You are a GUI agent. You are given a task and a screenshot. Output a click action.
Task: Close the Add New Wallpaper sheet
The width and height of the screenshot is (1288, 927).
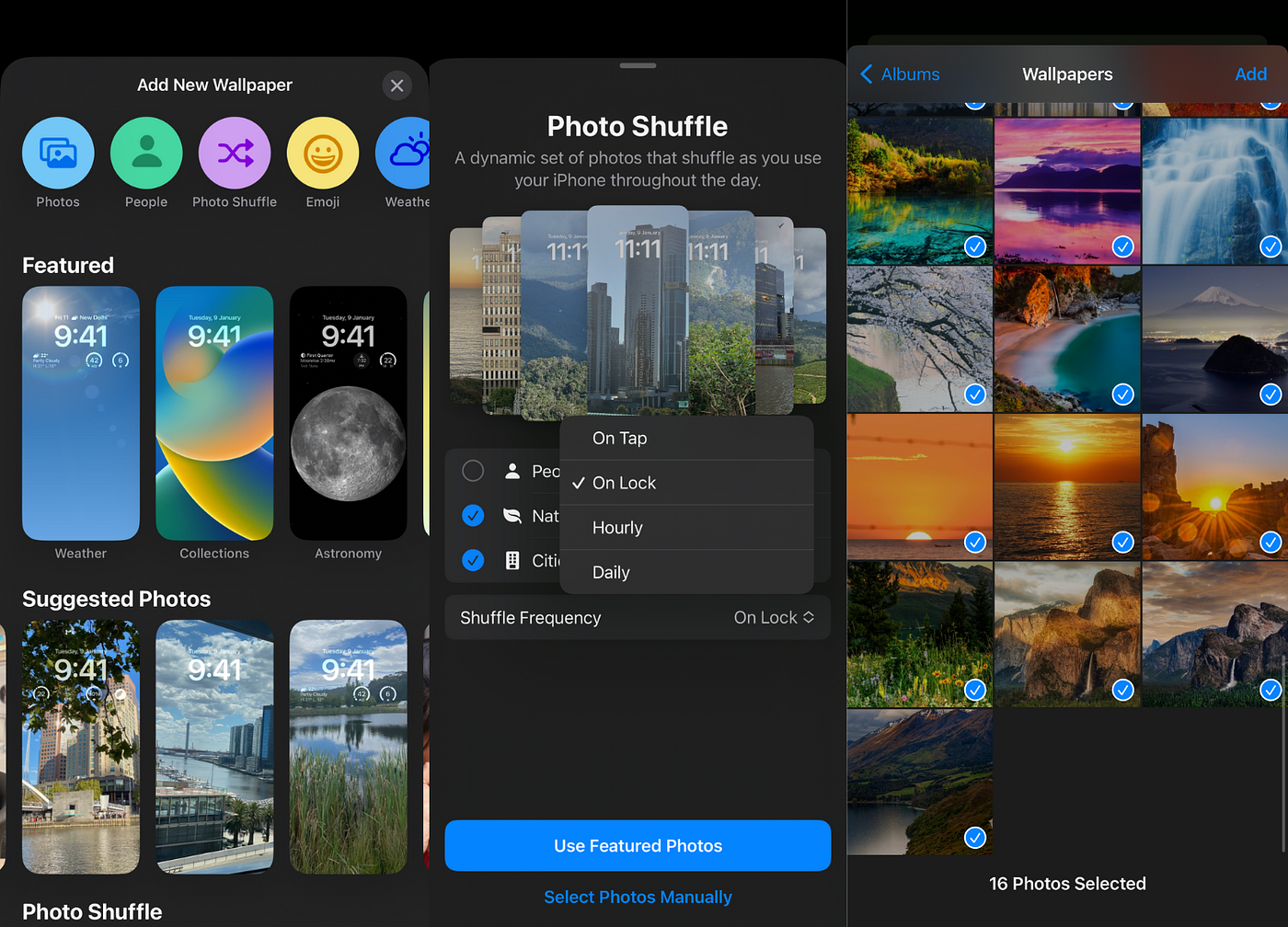tap(397, 86)
